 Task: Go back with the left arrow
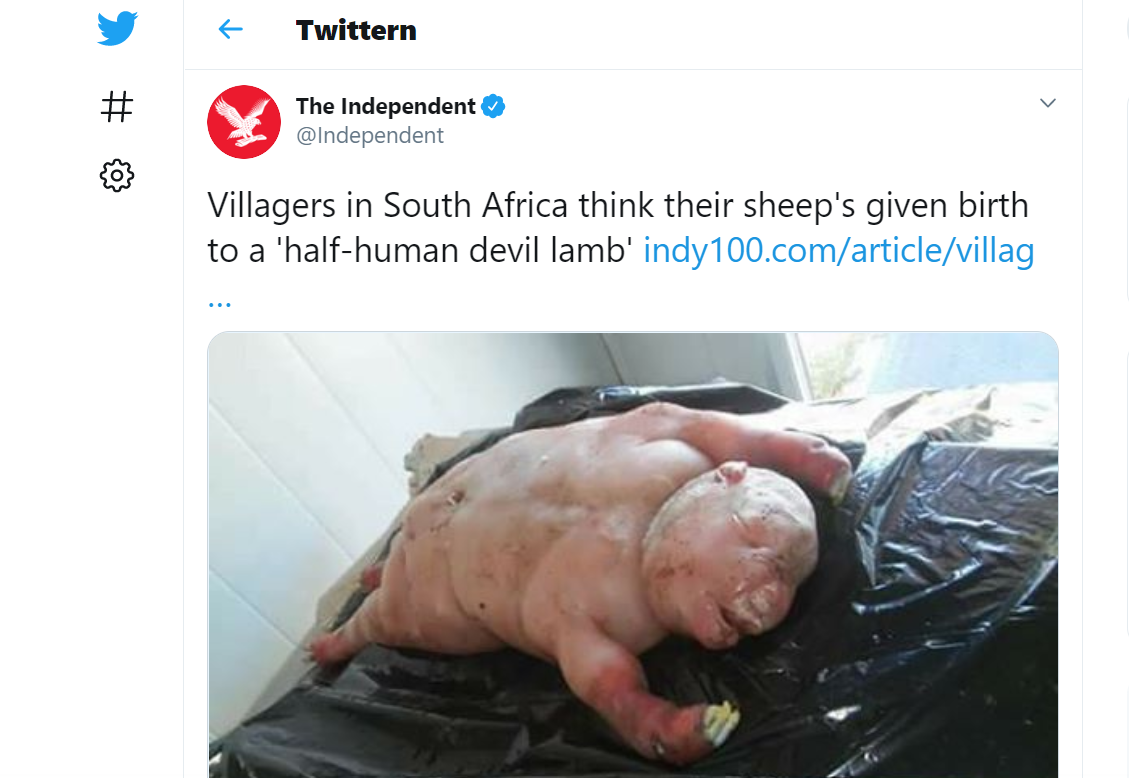click(230, 30)
